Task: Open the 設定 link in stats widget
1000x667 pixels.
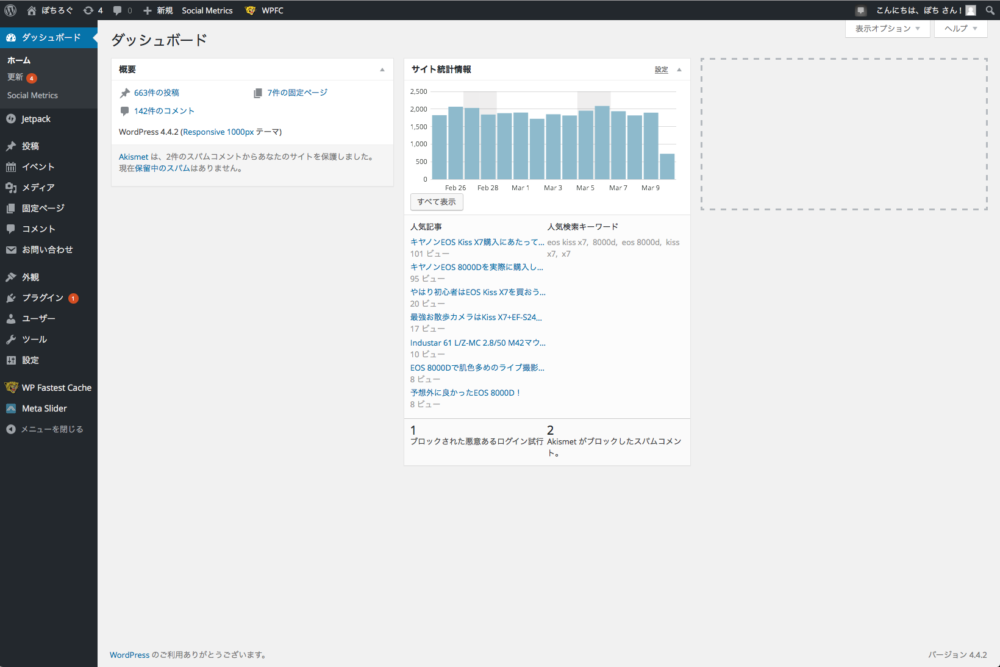Action: [661, 70]
